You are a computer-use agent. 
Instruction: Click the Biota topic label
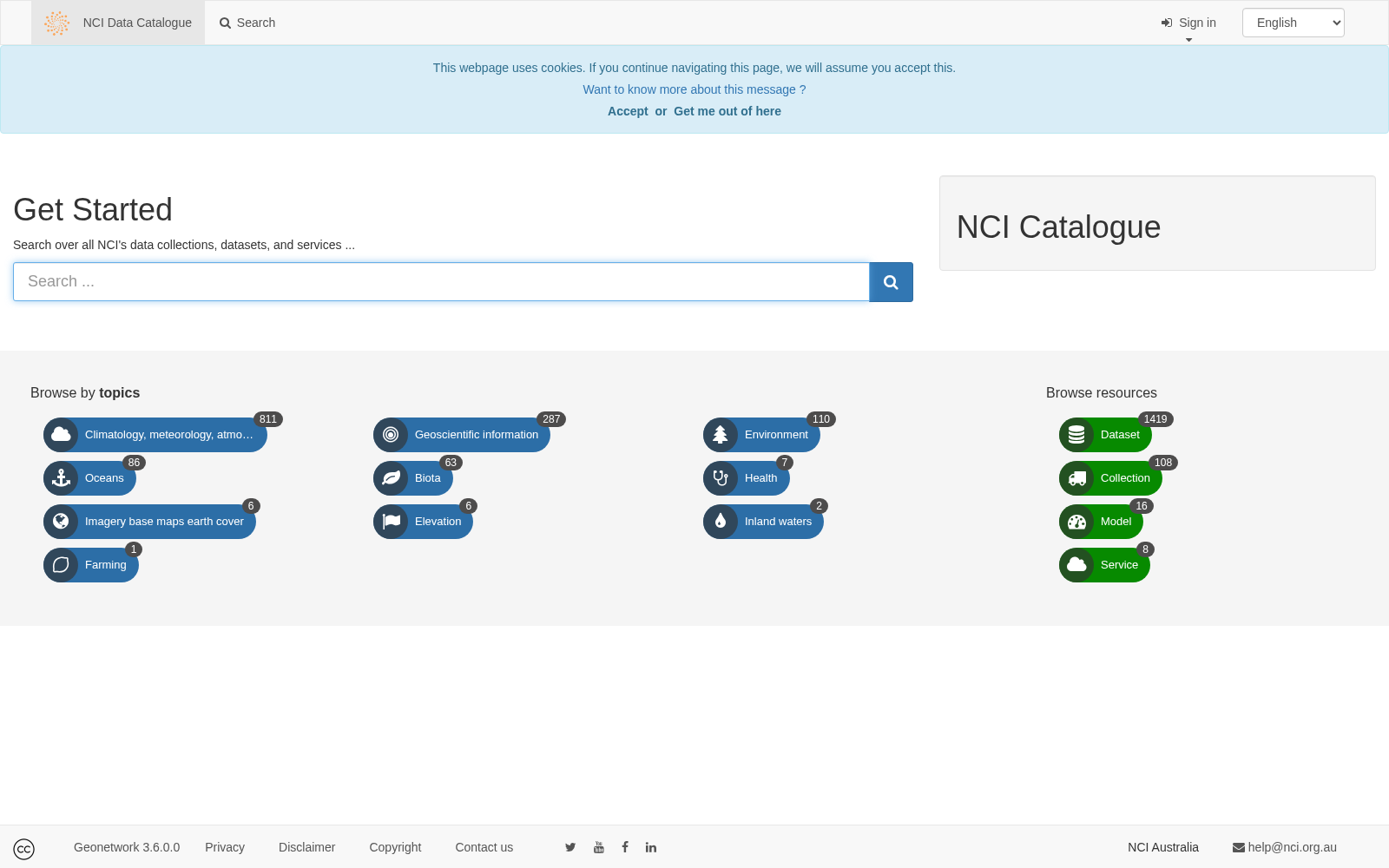click(x=428, y=478)
